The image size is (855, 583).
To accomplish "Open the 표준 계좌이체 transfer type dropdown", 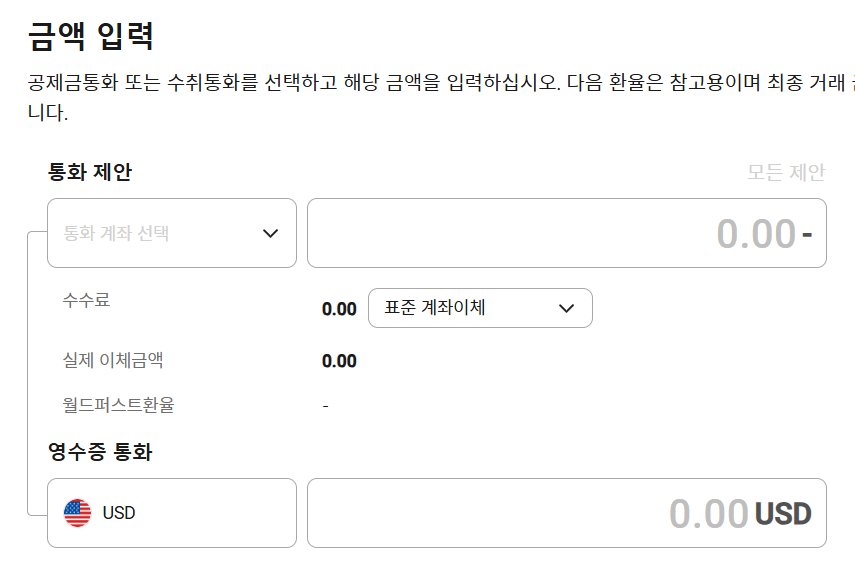I will [x=480, y=308].
